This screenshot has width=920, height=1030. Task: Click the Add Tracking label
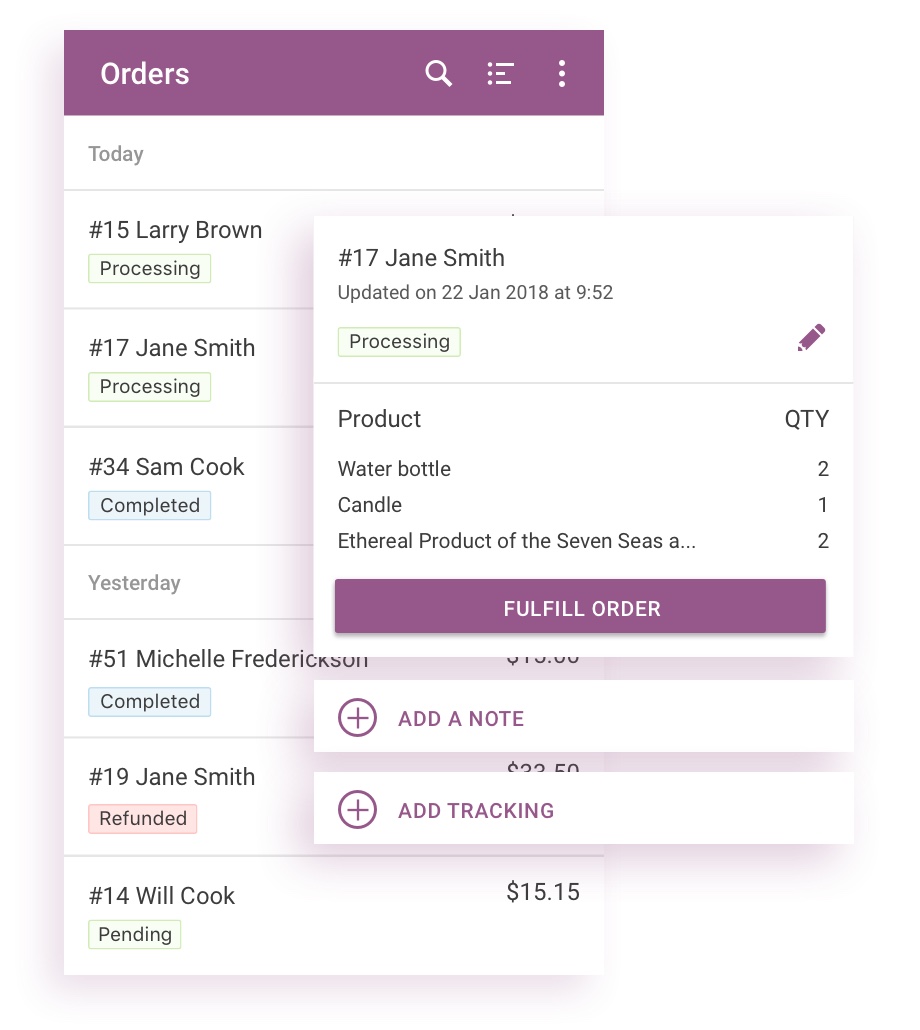[476, 810]
